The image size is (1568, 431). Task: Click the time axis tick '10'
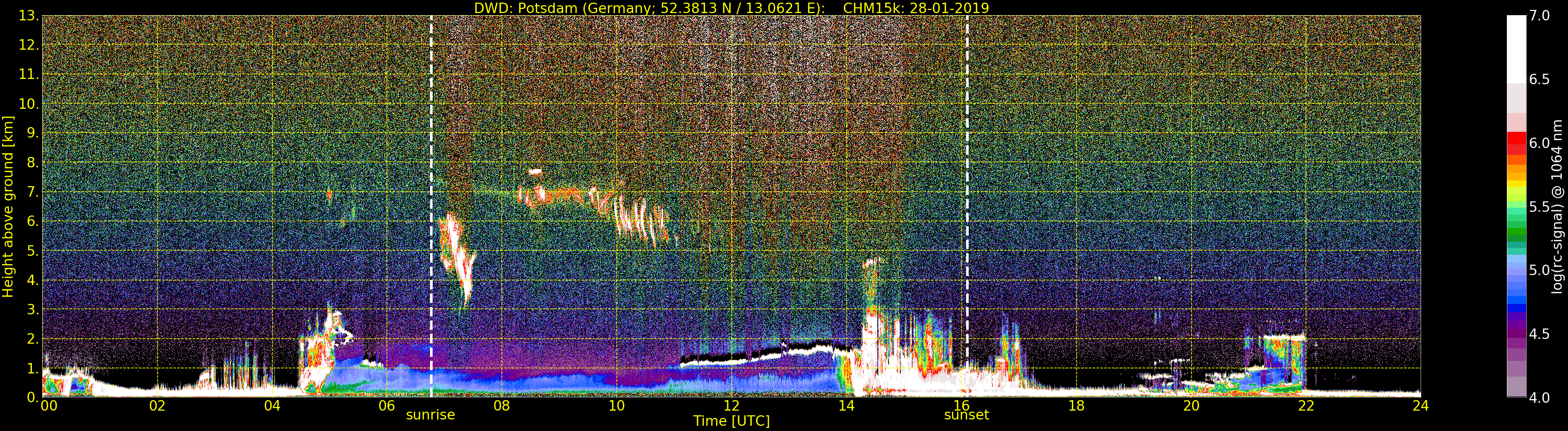617,405
